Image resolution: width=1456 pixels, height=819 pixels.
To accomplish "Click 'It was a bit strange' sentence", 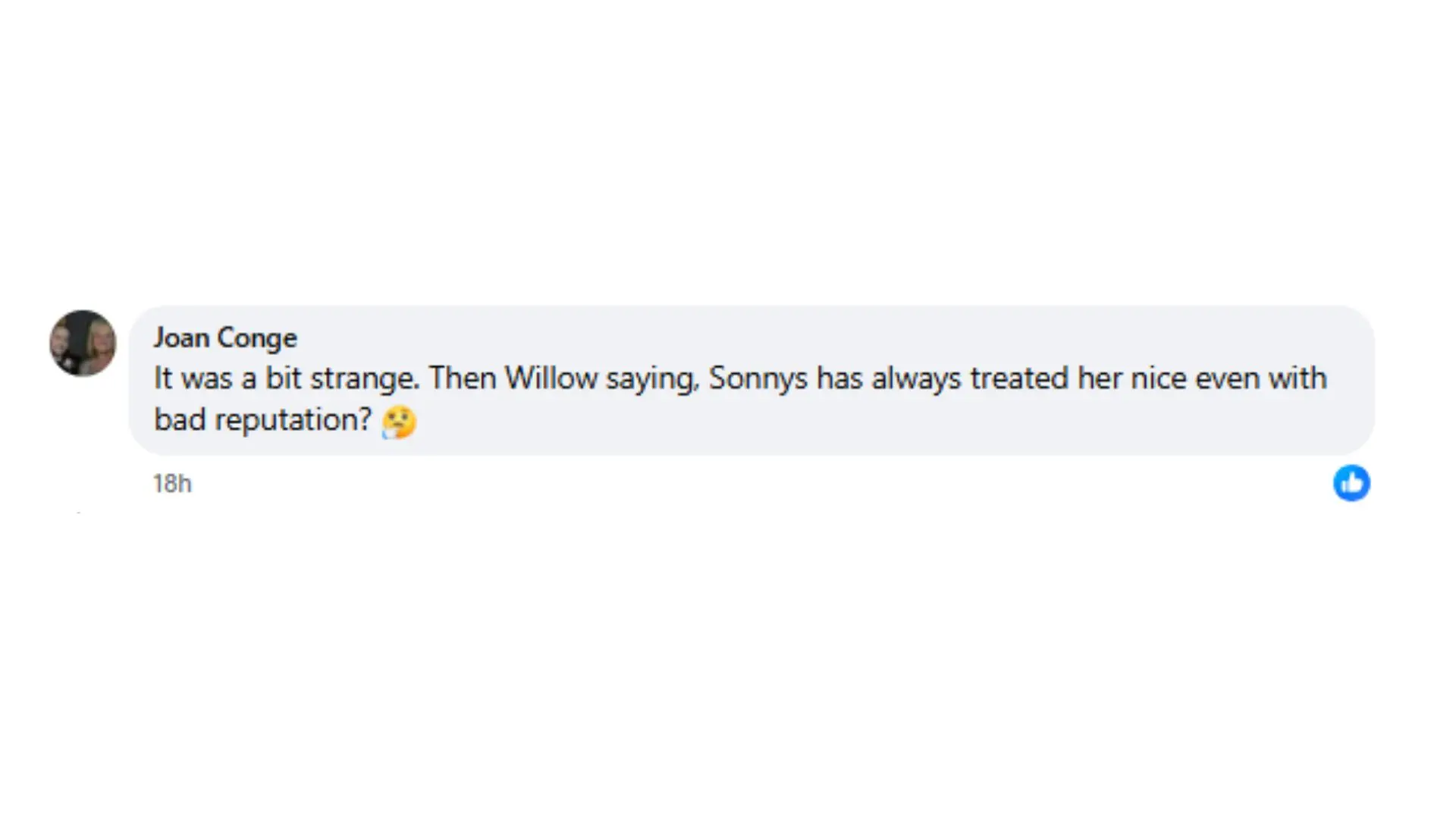I will point(287,378).
